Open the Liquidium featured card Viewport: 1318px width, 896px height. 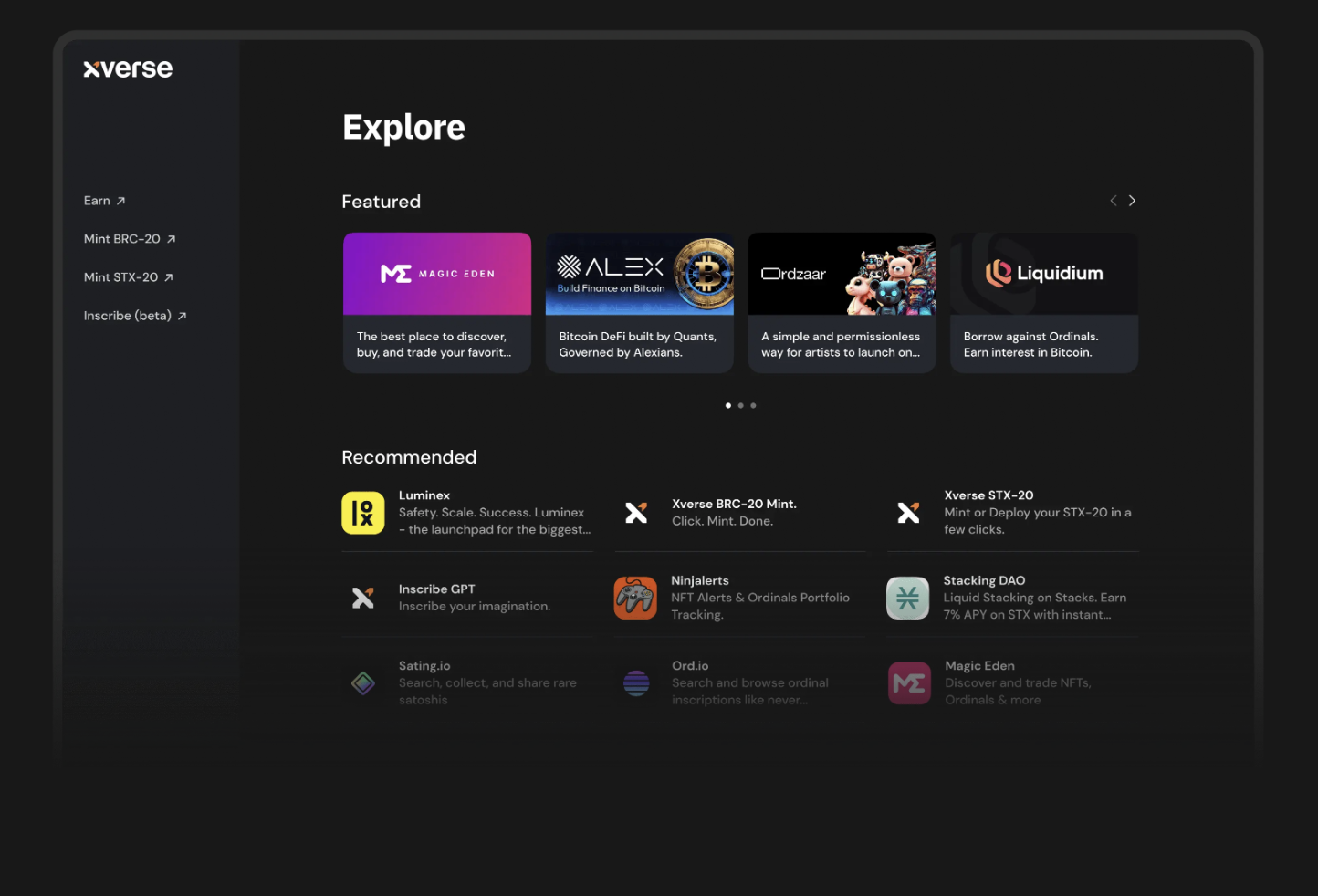click(x=1043, y=302)
